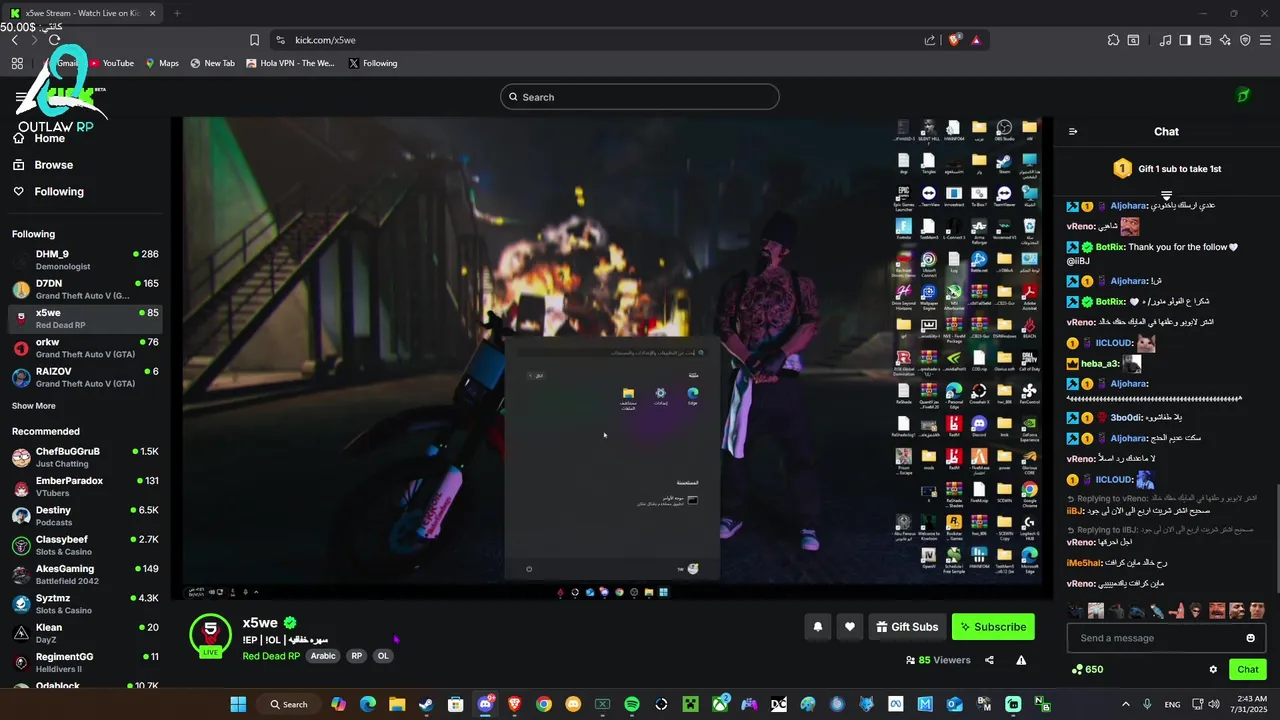Click the heart follow button for x5we
Image resolution: width=1280 pixels, height=720 pixels.
850,627
